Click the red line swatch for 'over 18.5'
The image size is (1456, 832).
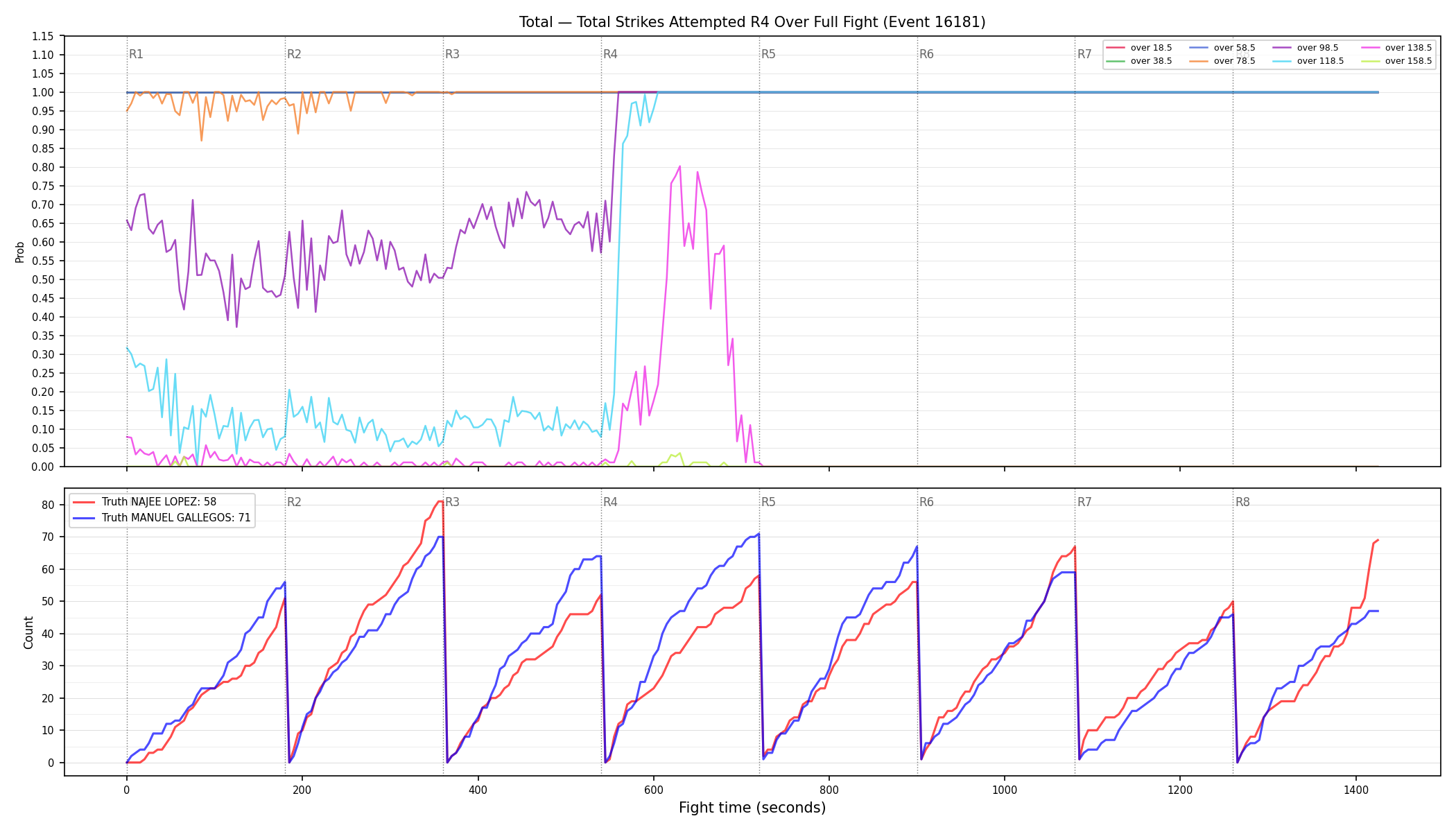[x=1116, y=48]
